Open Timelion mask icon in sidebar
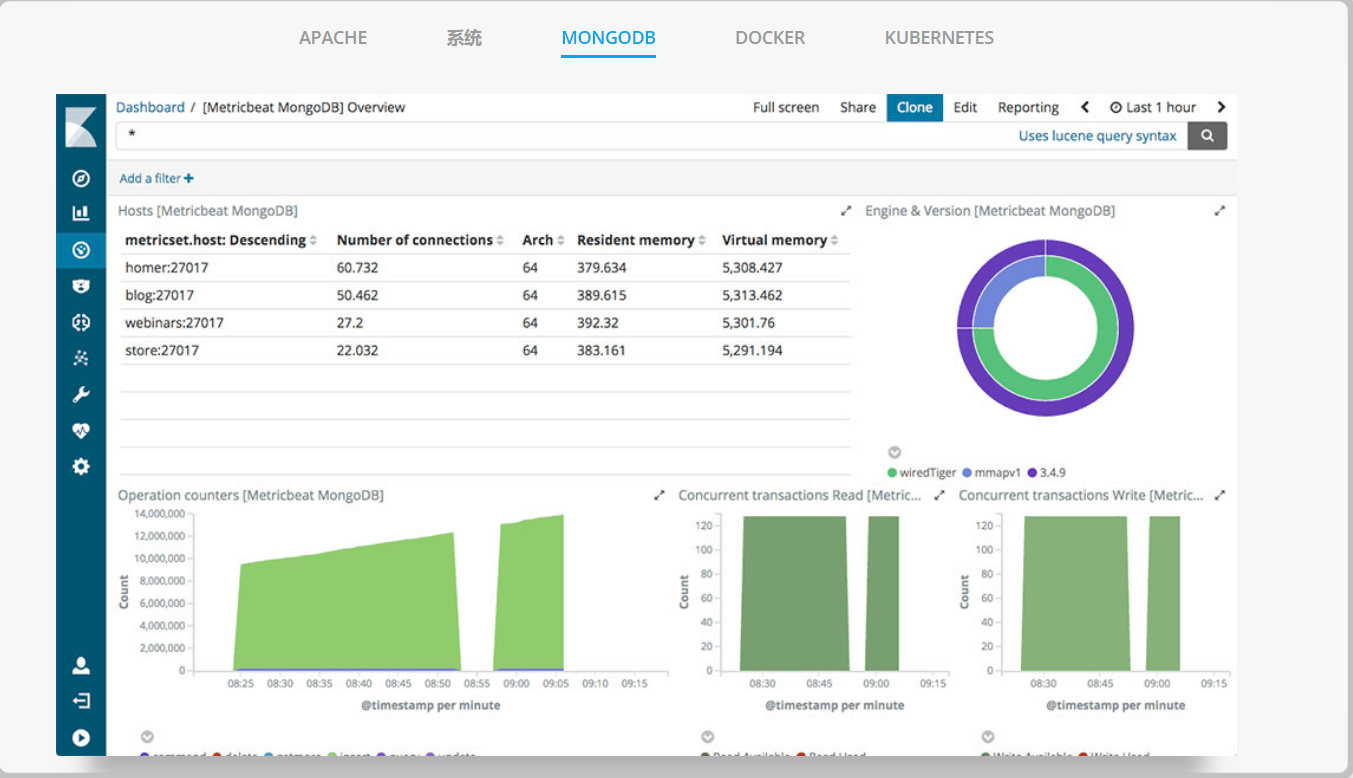1353x778 pixels. (81, 286)
